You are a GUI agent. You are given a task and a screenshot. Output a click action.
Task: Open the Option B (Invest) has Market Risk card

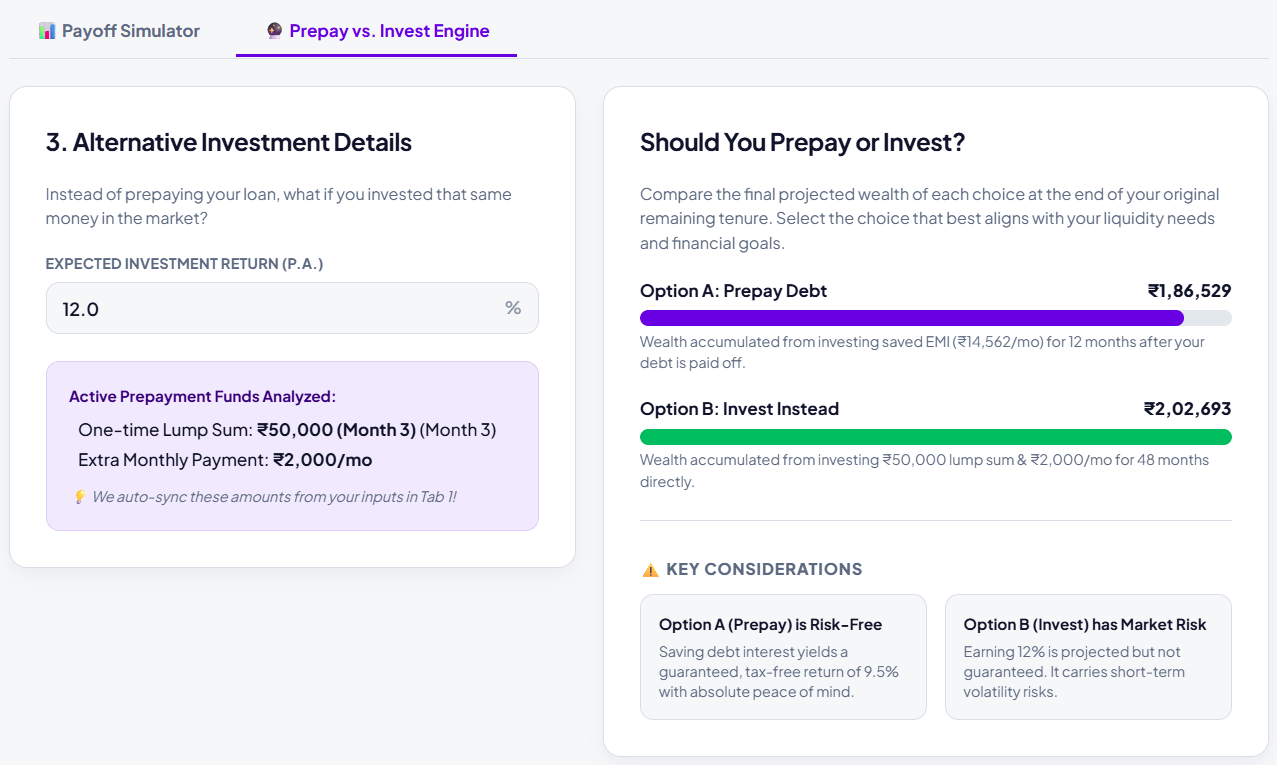1088,657
